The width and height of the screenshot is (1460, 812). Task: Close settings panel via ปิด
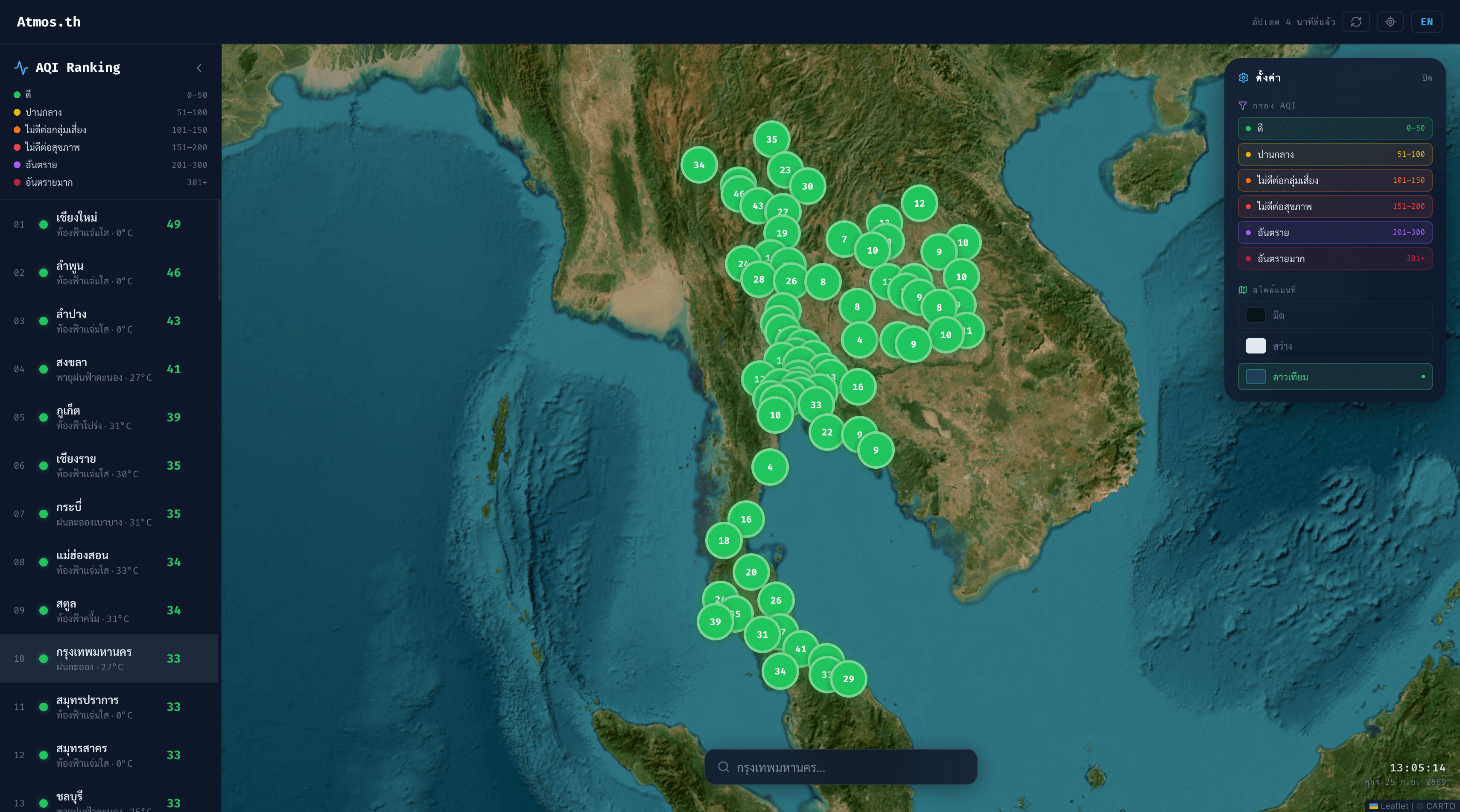1427,78
